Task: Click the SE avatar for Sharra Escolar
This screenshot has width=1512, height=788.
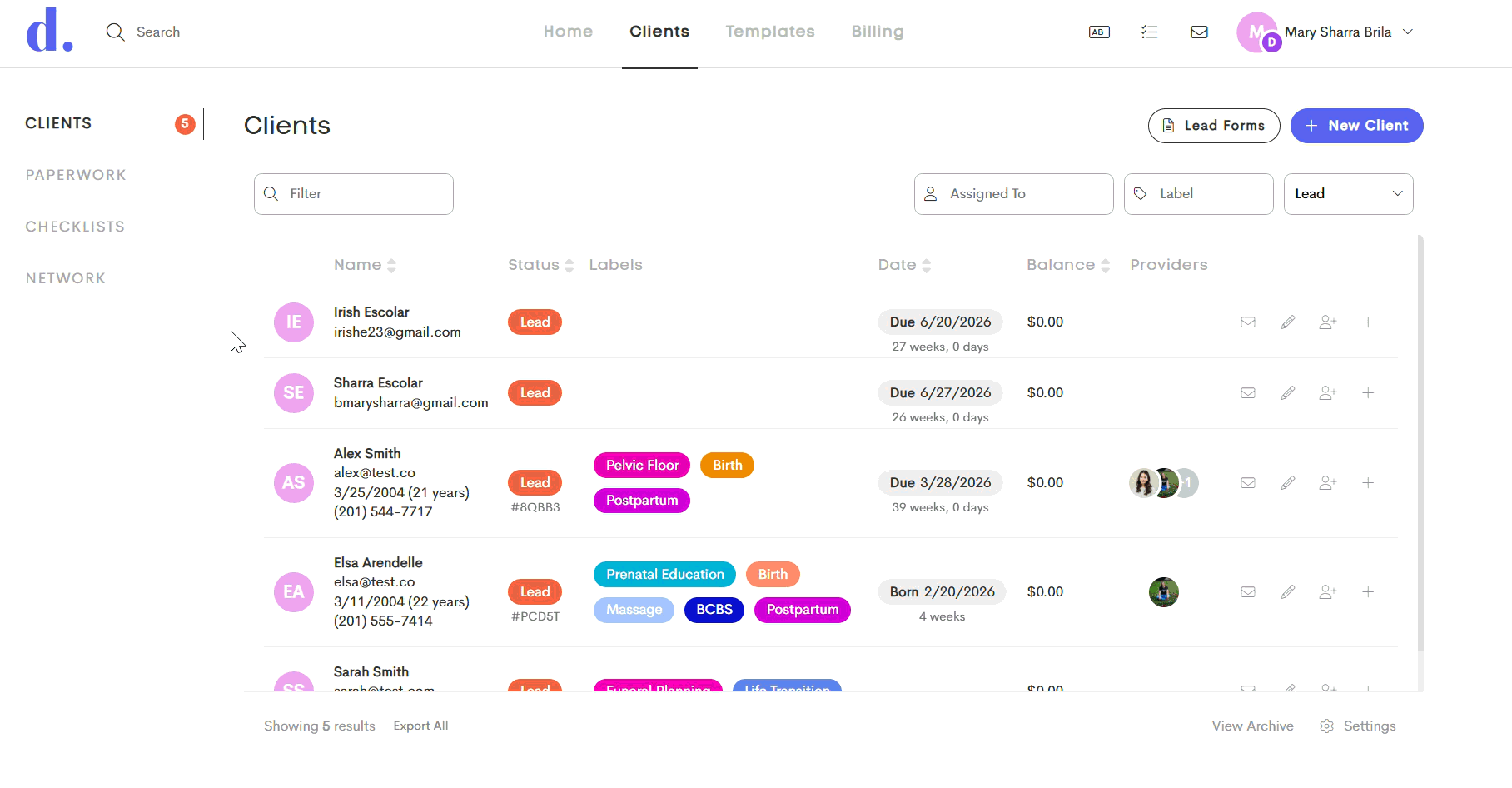Action: click(294, 393)
